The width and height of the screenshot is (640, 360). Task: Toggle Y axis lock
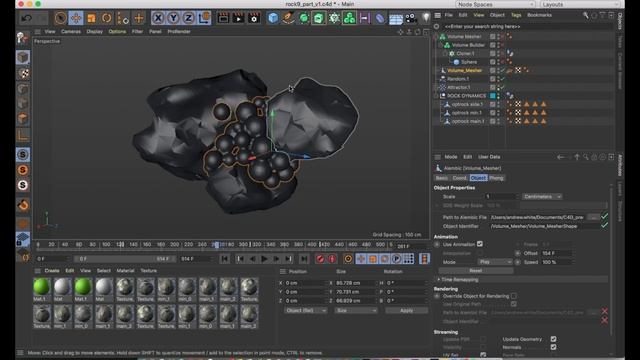click(x=173, y=18)
